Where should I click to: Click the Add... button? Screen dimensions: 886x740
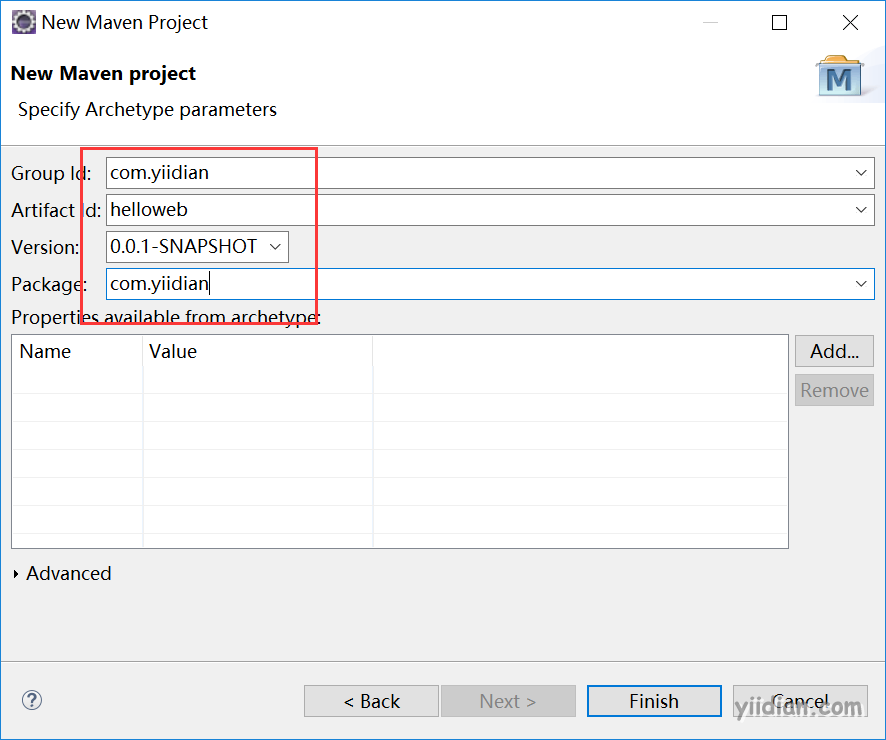click(834, 351)
